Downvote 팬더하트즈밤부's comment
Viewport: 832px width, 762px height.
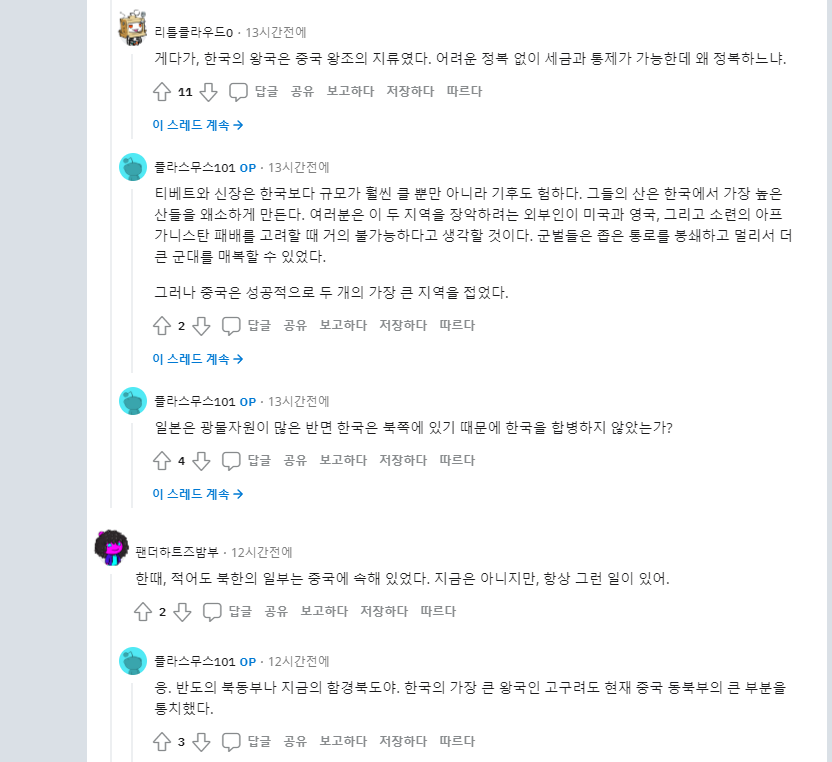[182, 612]
